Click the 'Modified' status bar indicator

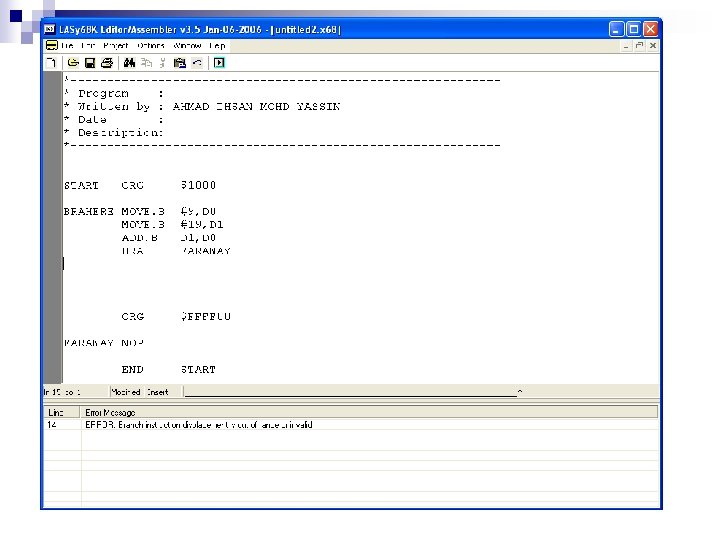pos(126,392)
